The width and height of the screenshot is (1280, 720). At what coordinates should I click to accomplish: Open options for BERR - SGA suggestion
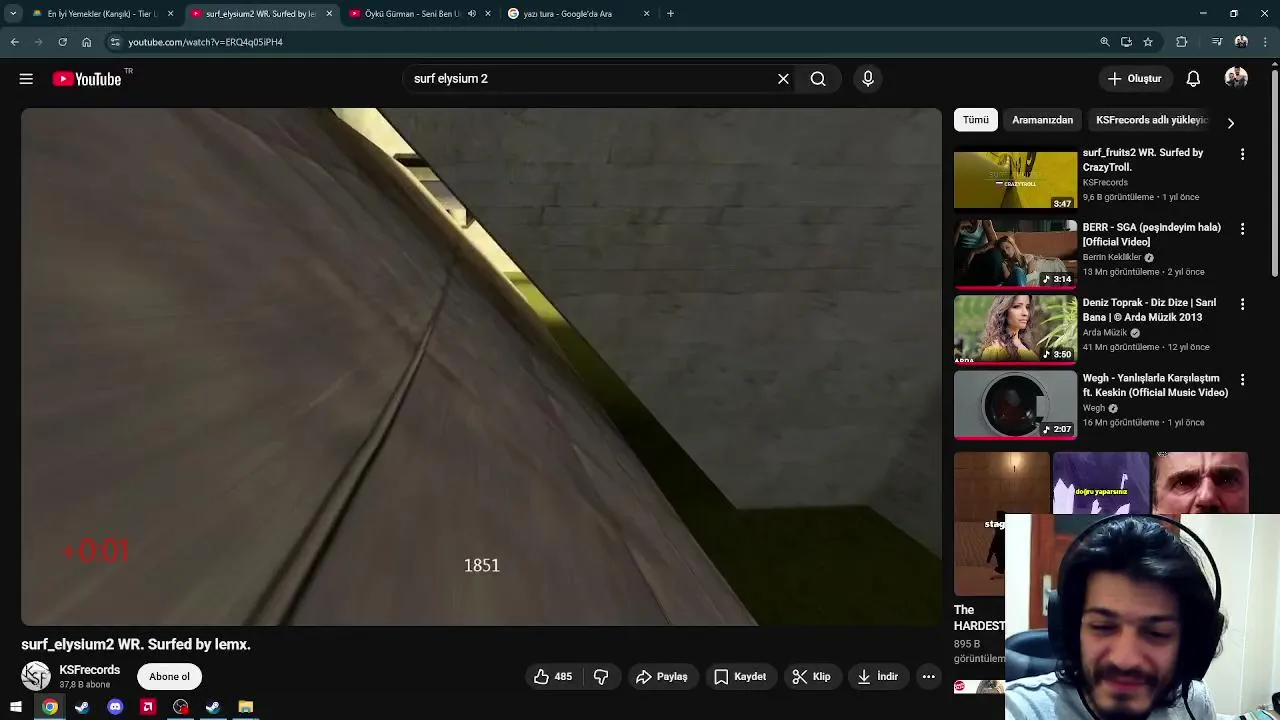pyautogui.click(x=1242, y=229)
